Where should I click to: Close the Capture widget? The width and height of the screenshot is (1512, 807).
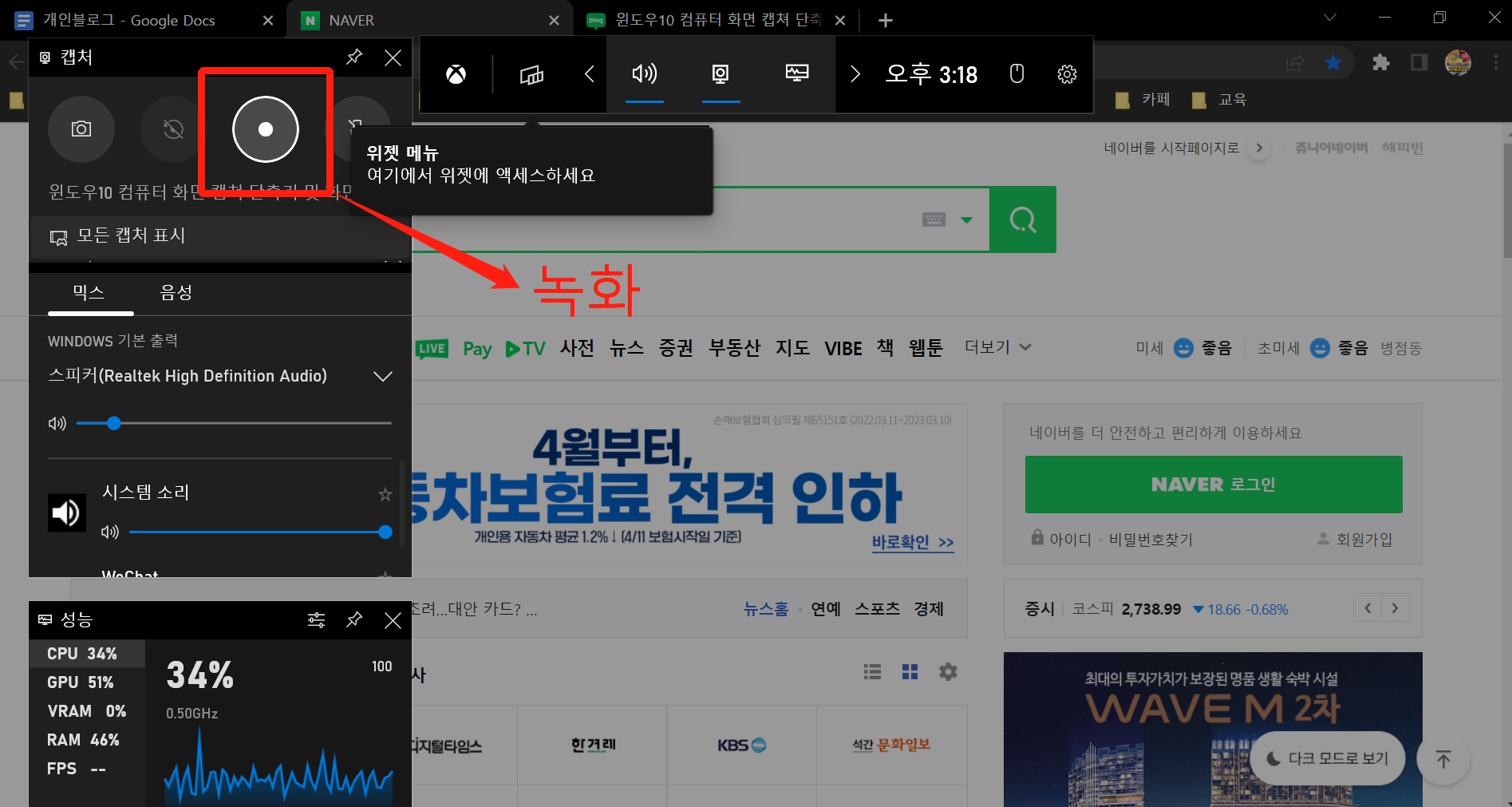[x=393, y=57]
